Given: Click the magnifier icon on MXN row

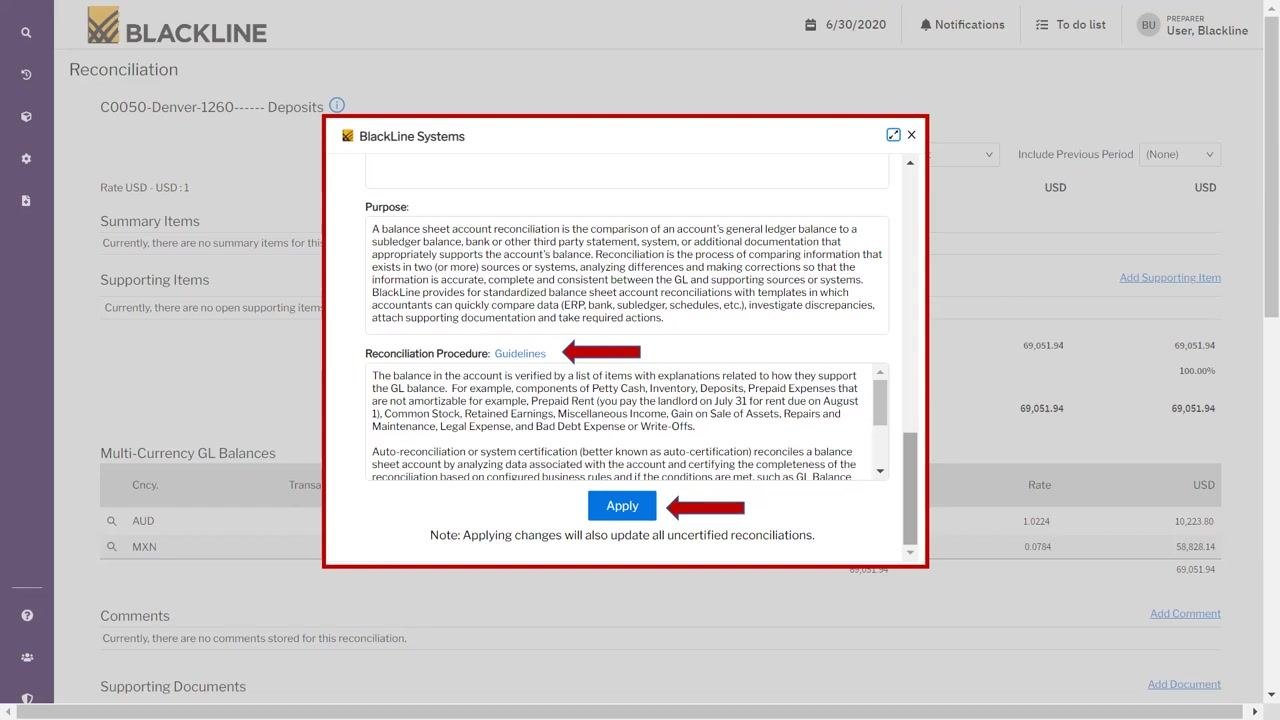Looking at the screenshot, I should [112, 547].
